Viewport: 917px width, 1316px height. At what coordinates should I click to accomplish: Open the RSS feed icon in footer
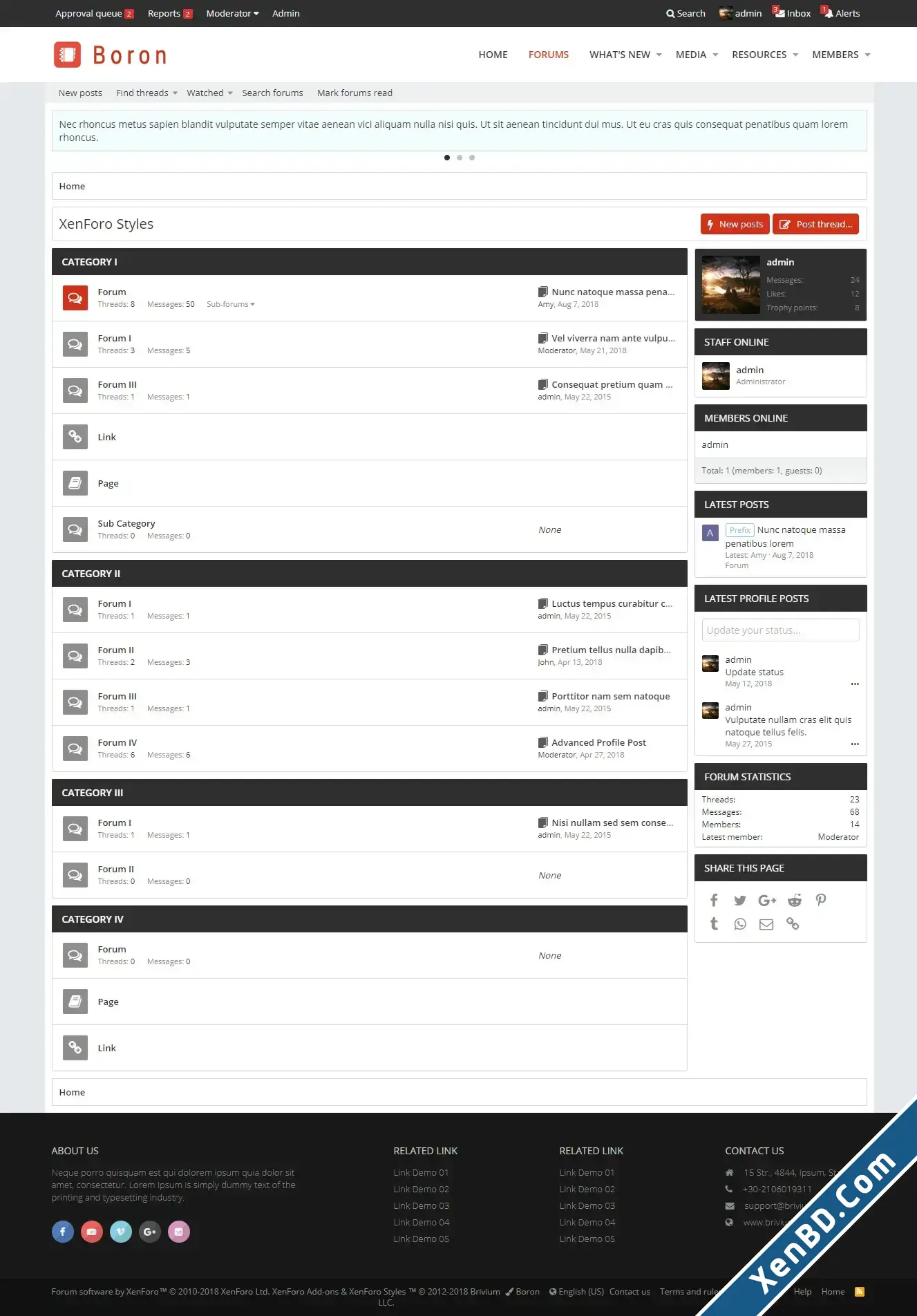tap(860, 1291)
